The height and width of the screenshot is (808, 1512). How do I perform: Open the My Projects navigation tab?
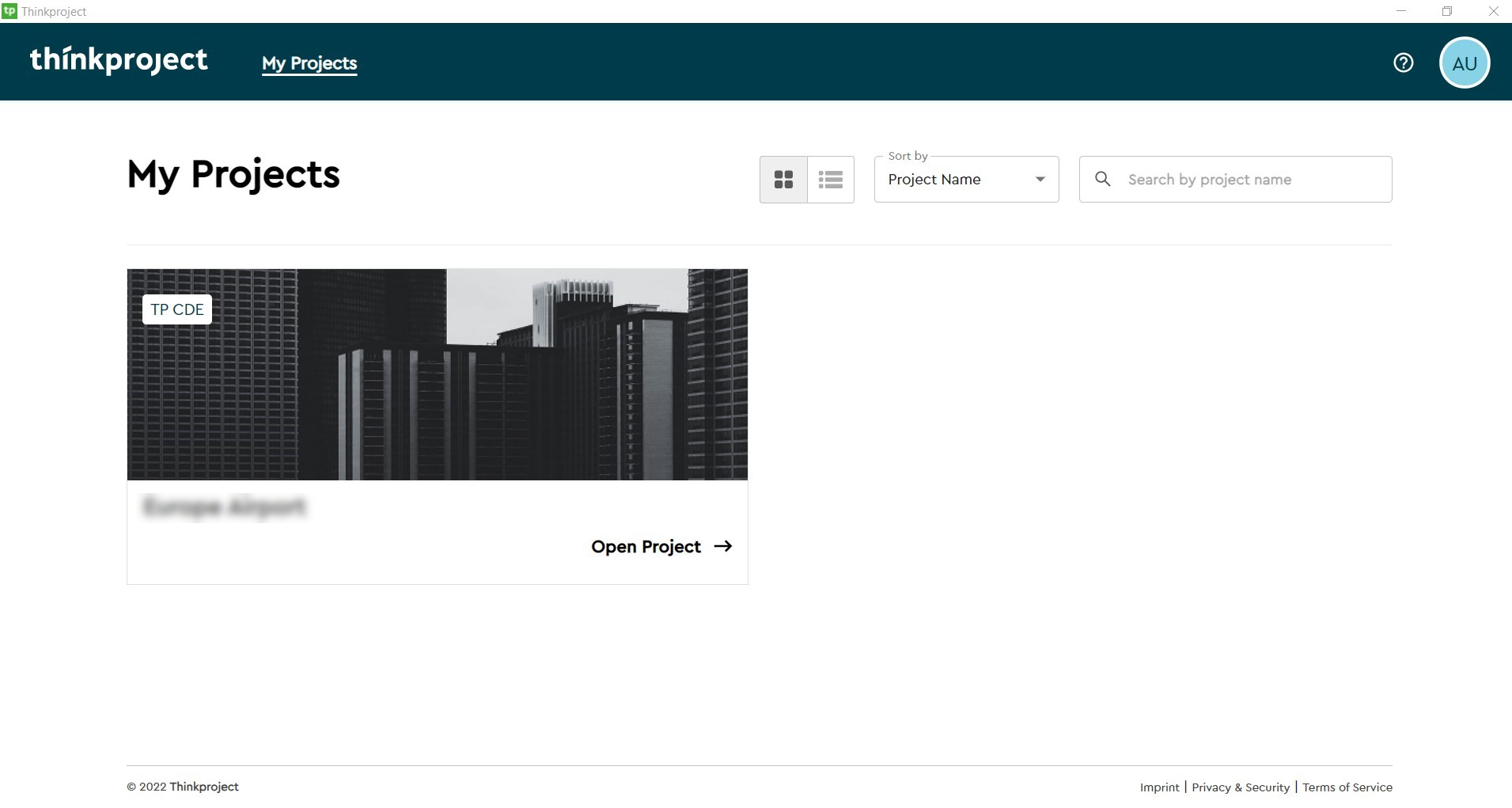(309, 63)
